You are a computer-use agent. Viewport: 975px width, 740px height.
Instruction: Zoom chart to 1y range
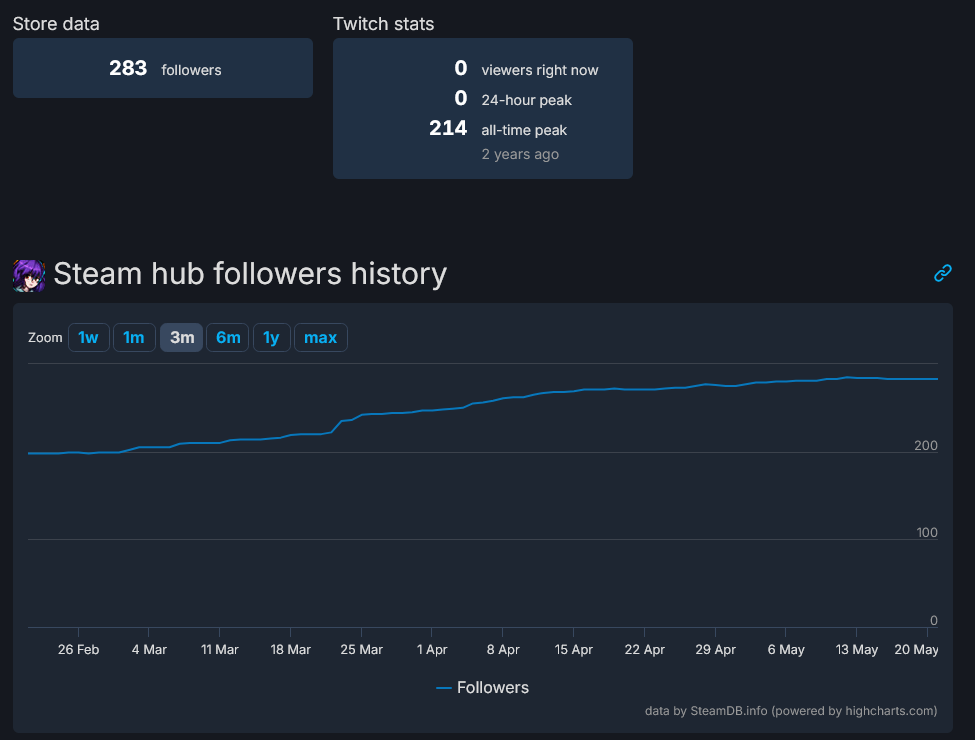(x=271, y=338)
